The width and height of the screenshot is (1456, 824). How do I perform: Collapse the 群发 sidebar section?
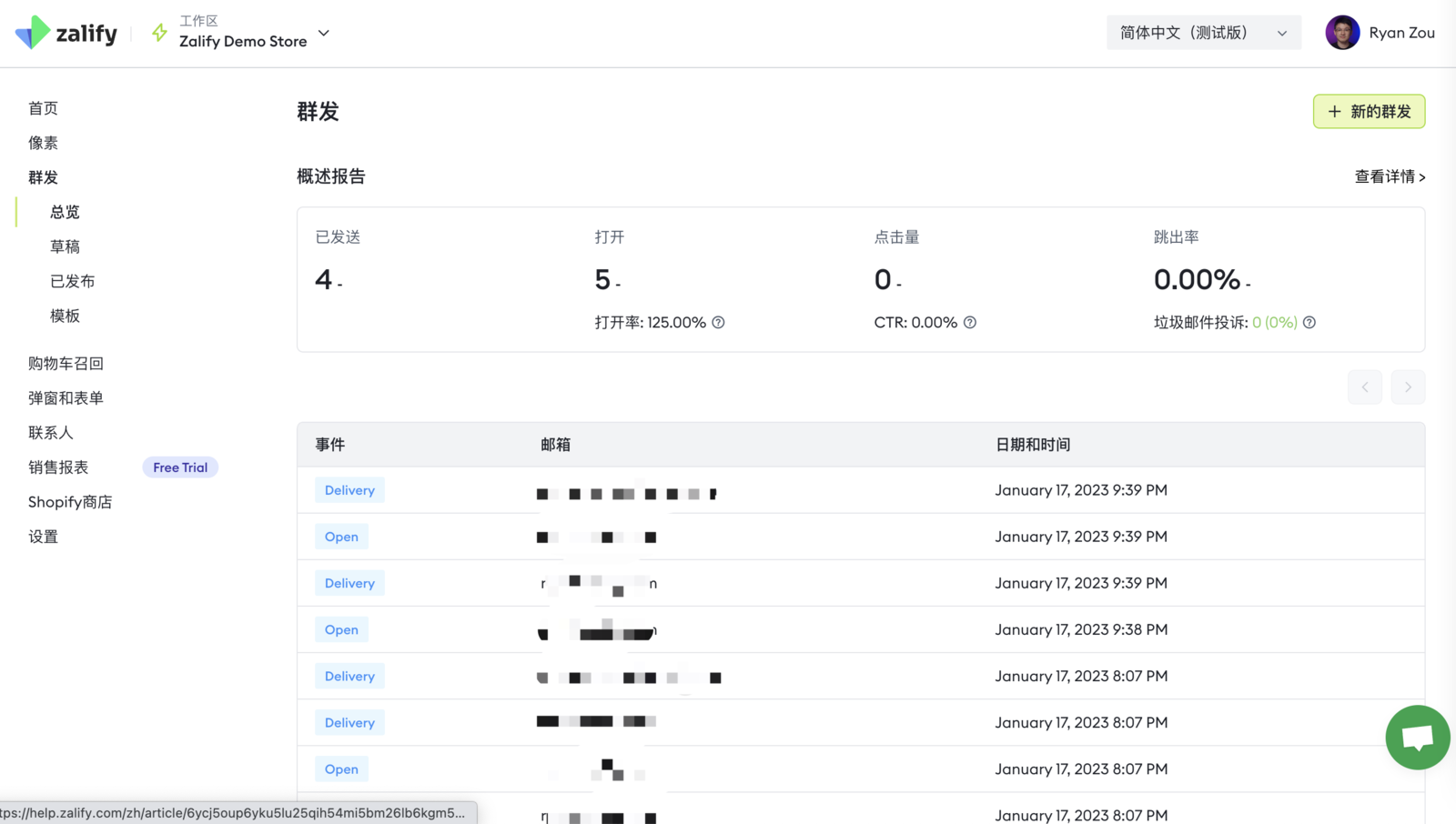coord(43,177)
